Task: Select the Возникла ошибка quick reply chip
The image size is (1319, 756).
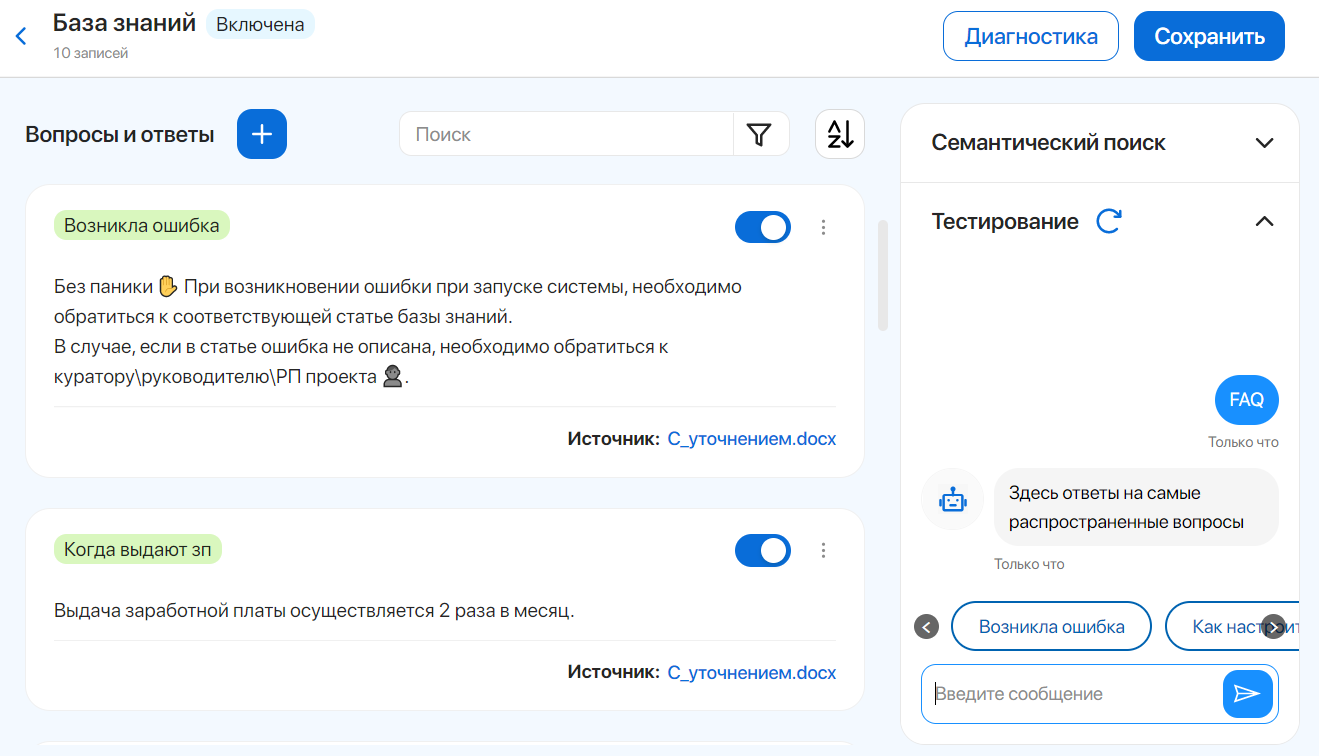Action: pos(1051,627)
